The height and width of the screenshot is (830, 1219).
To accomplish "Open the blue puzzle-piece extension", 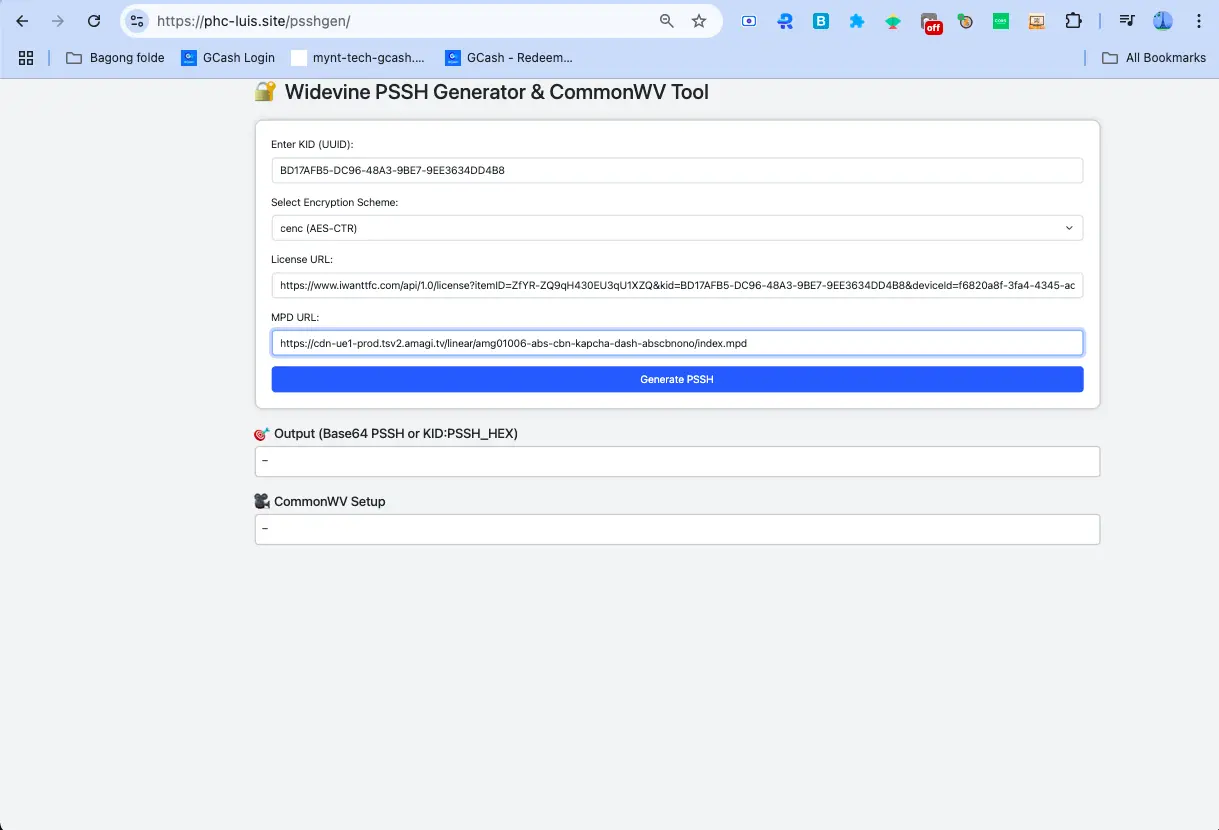I will pyautogui.click(x=857, y=21).
